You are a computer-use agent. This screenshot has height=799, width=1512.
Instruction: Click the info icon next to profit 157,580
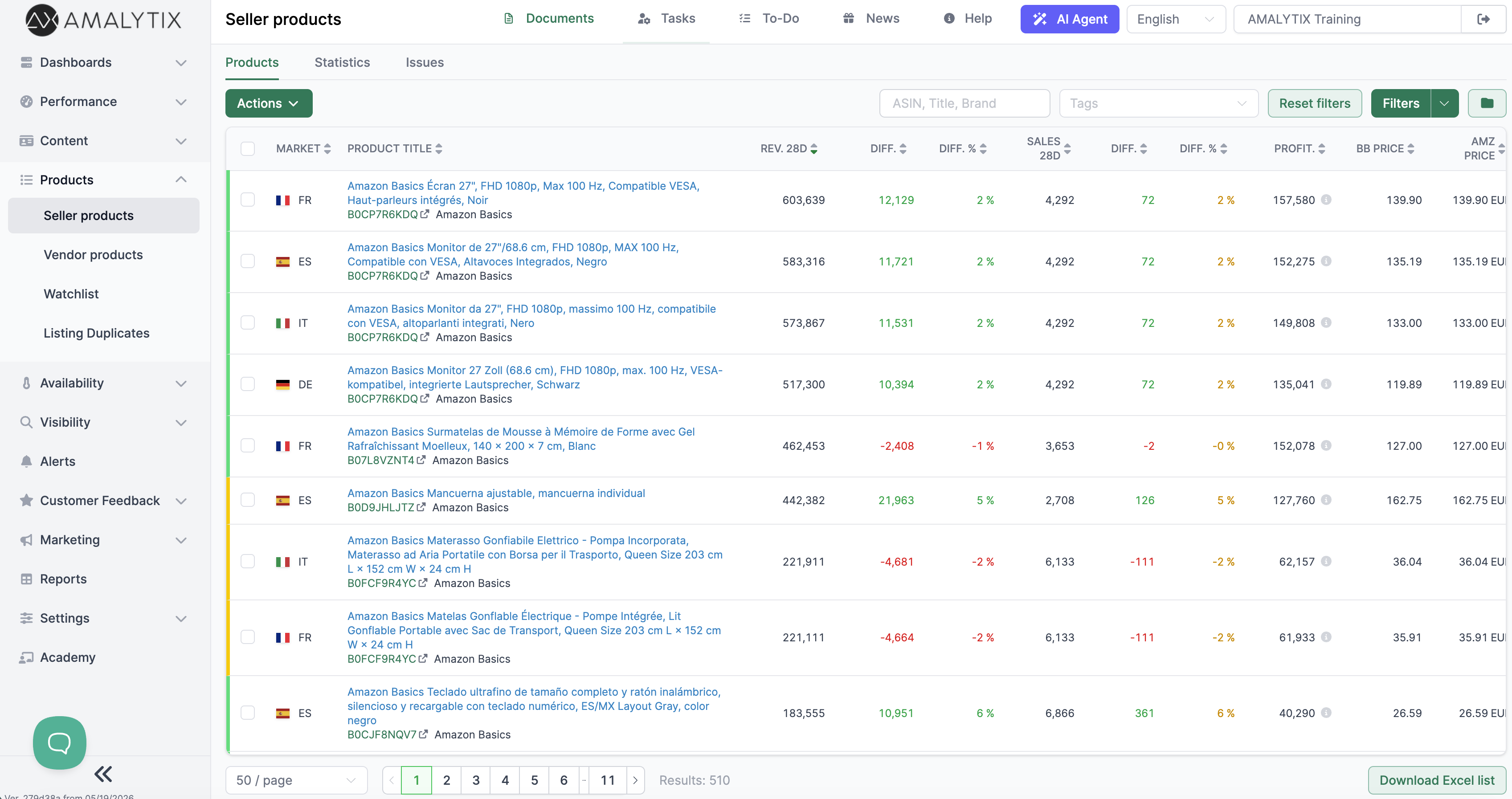1326,200
